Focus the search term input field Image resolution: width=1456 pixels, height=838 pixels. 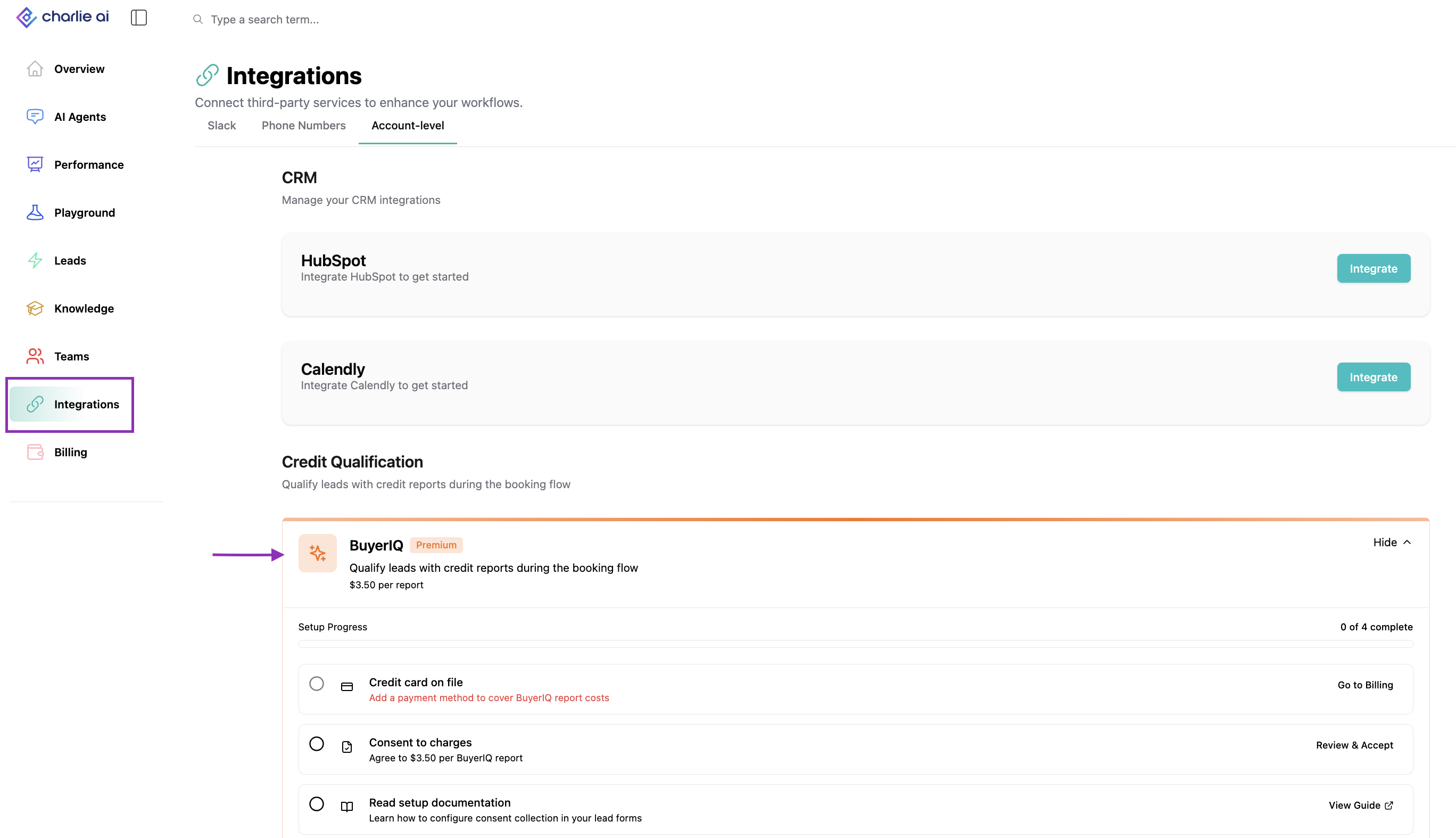264,20
